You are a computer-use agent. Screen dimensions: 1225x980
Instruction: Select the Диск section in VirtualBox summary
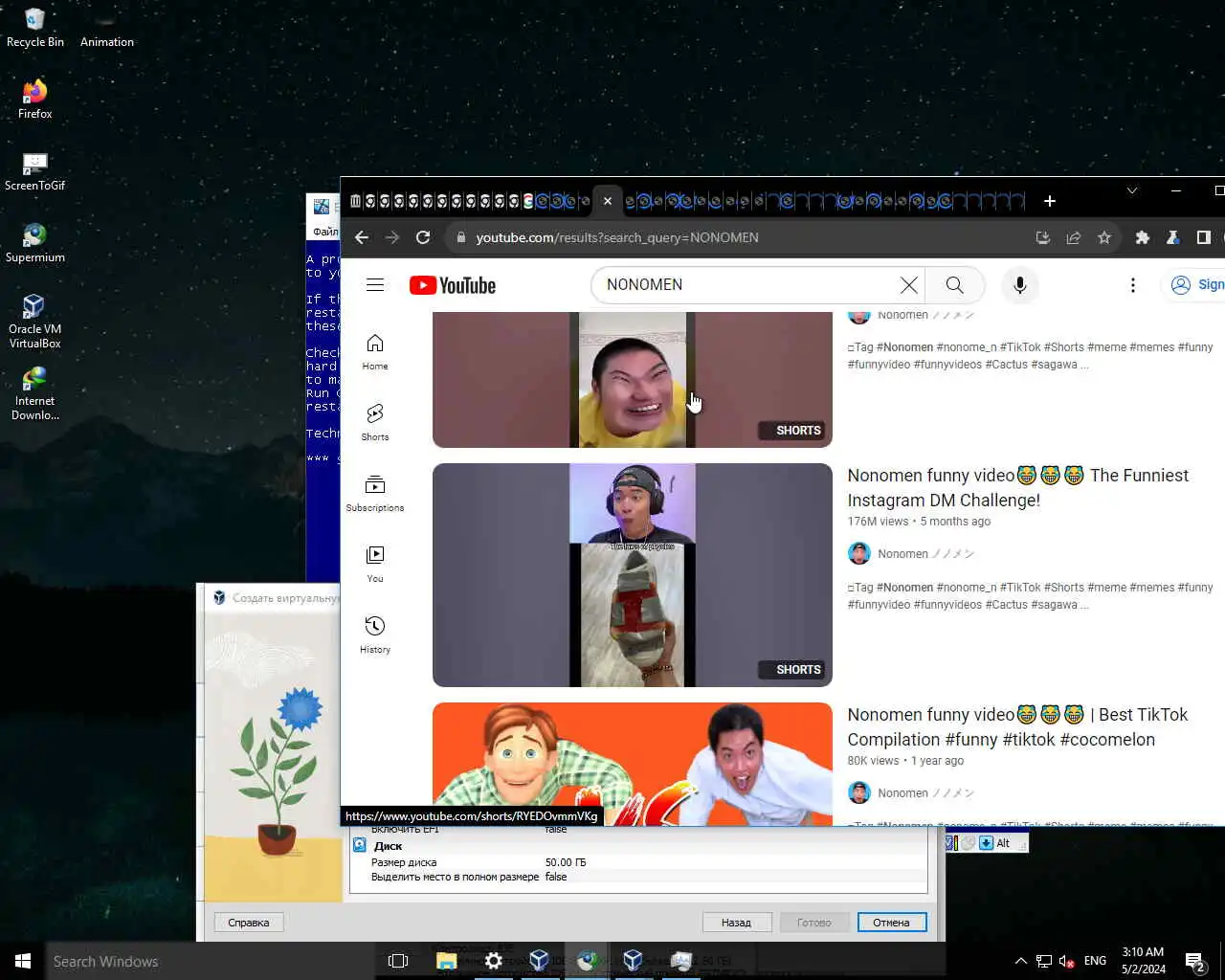tap(388, 846)
